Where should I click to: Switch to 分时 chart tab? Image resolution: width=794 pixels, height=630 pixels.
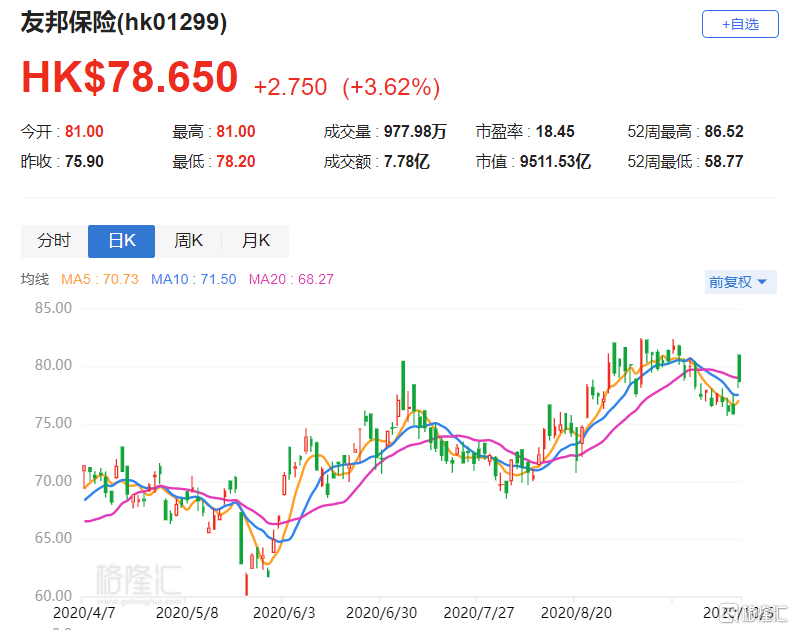54,241
